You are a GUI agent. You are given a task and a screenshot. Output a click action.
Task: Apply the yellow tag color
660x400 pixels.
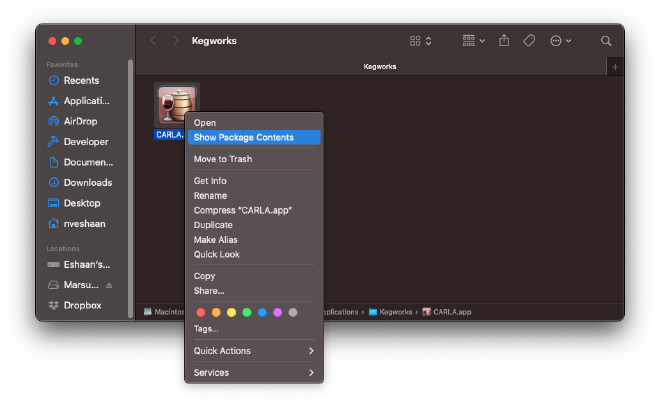tap(232, 312)
